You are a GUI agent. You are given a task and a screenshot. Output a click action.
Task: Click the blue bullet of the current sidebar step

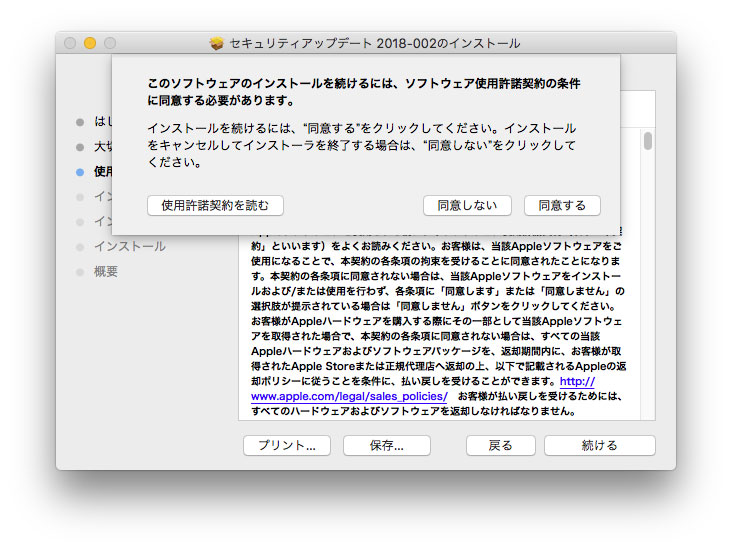80,172
